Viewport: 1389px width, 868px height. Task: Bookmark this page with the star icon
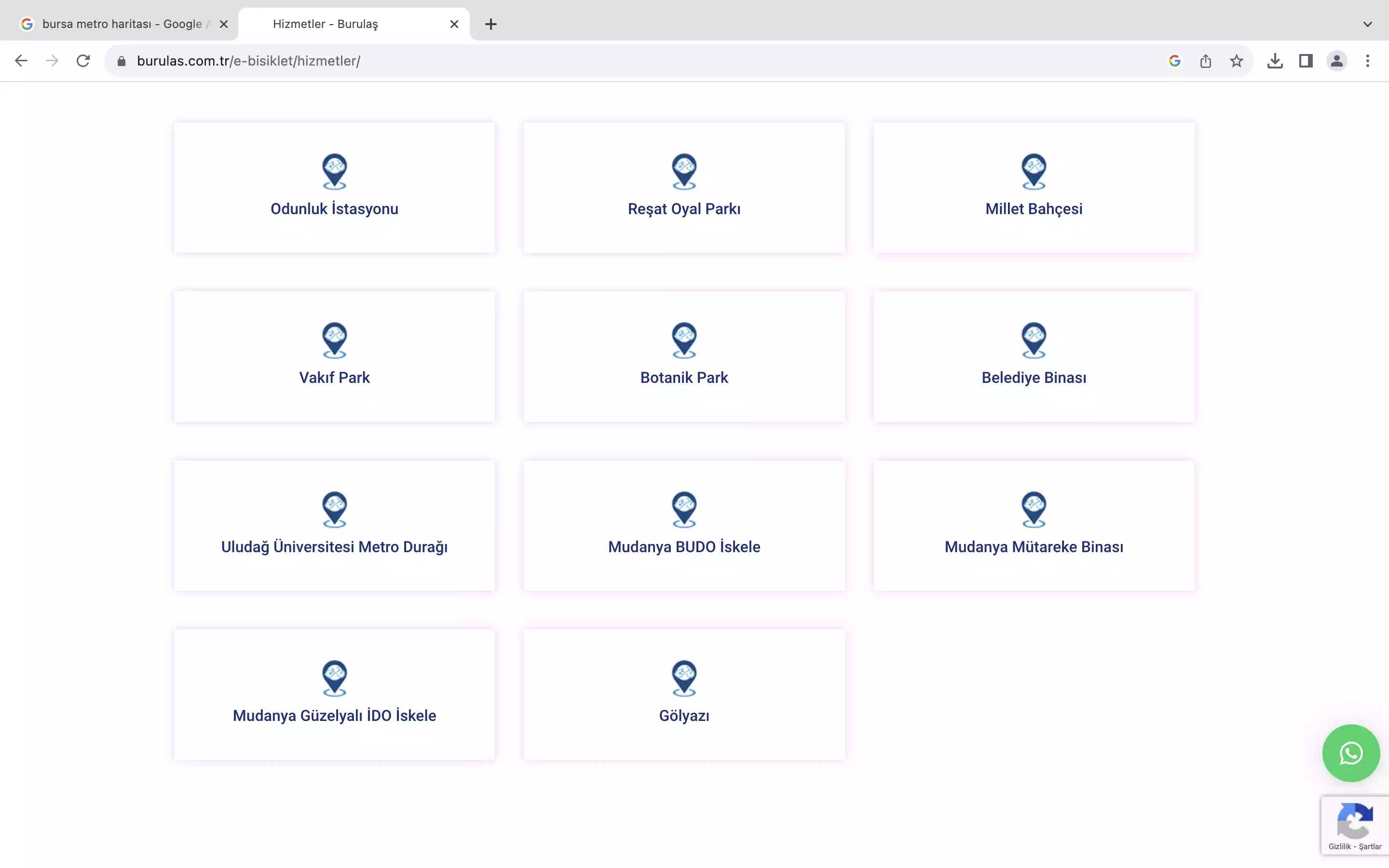click(1236, 61)
